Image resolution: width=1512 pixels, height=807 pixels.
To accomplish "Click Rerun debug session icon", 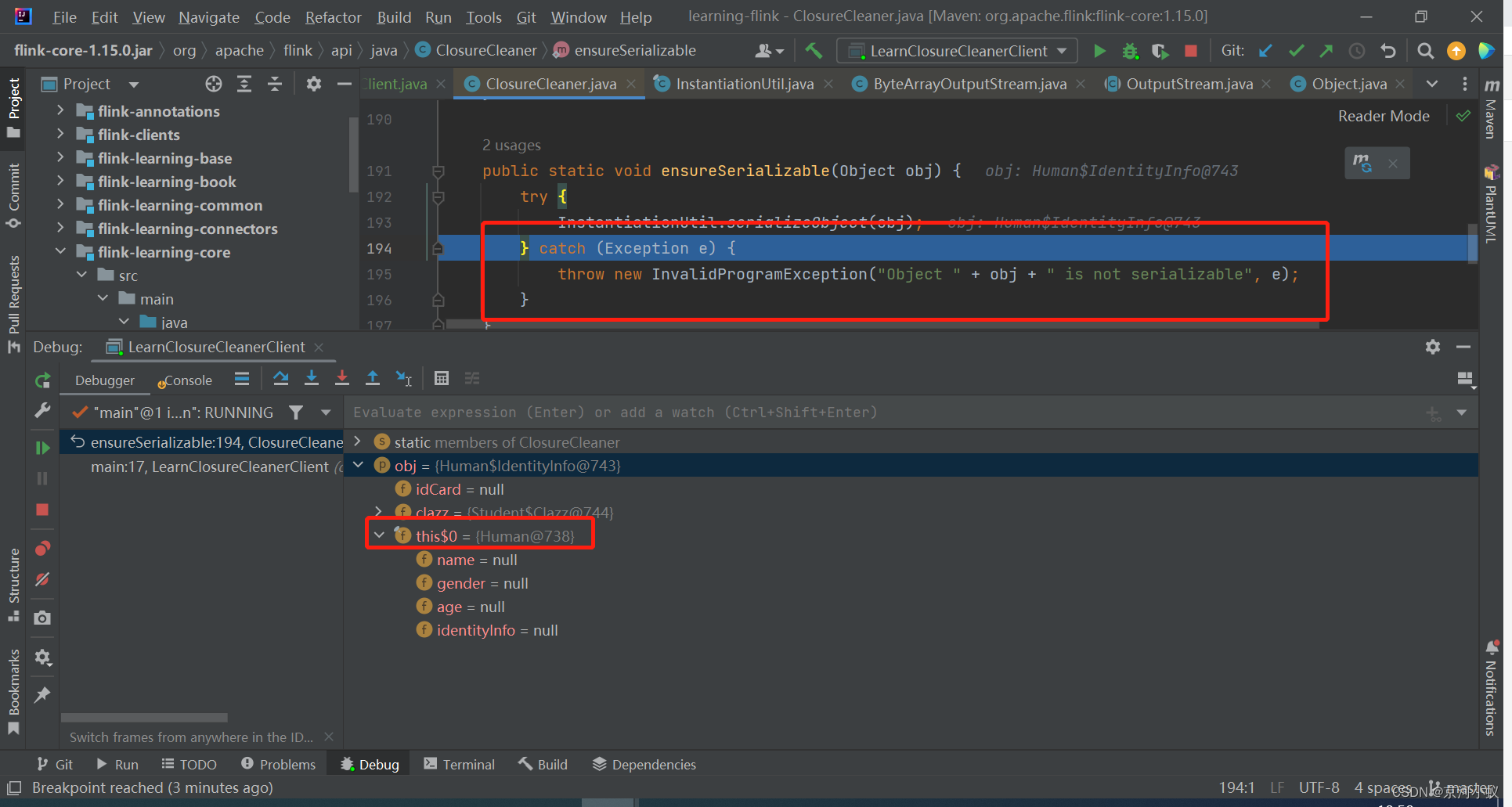I will (42, 380).
